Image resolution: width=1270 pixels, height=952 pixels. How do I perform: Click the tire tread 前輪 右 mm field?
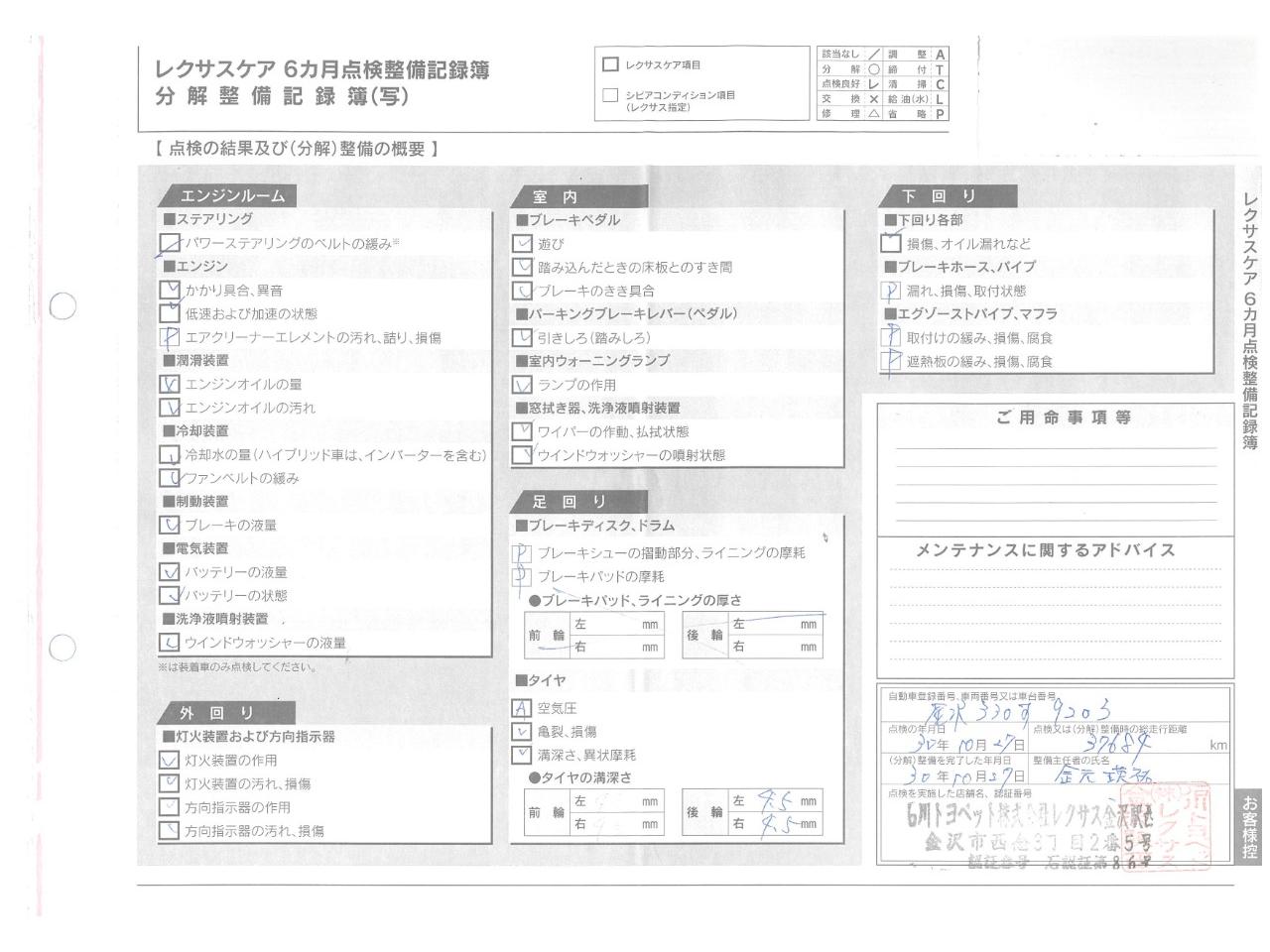tap(617, 823)
